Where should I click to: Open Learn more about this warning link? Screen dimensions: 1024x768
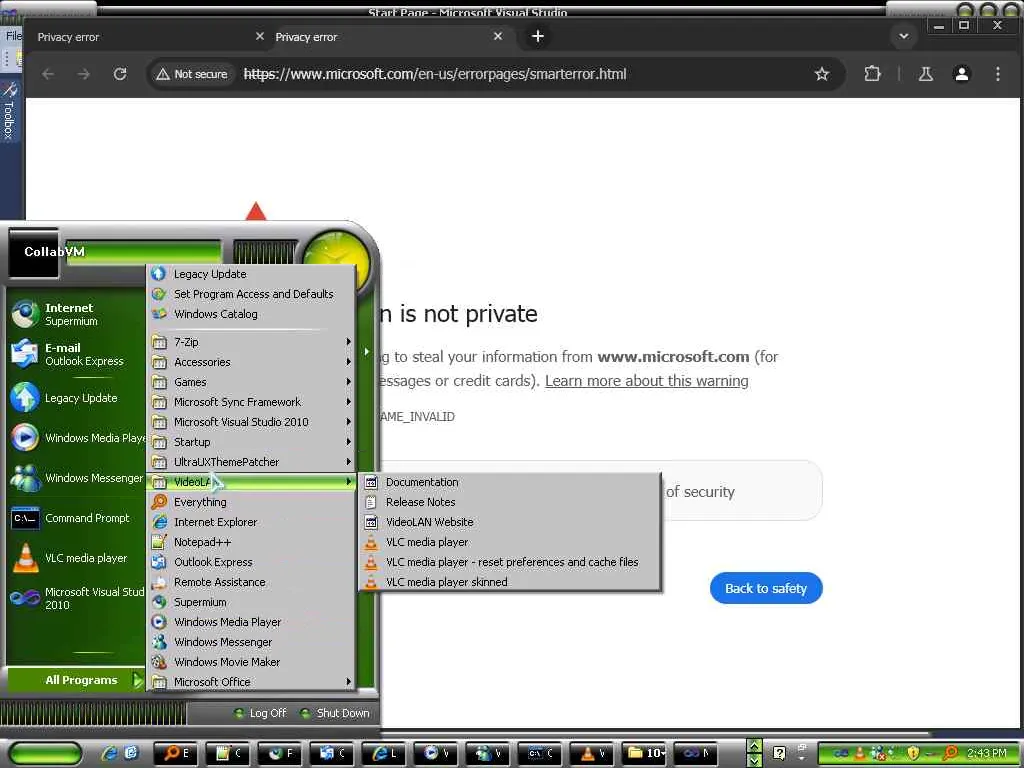tap(647, 381)
